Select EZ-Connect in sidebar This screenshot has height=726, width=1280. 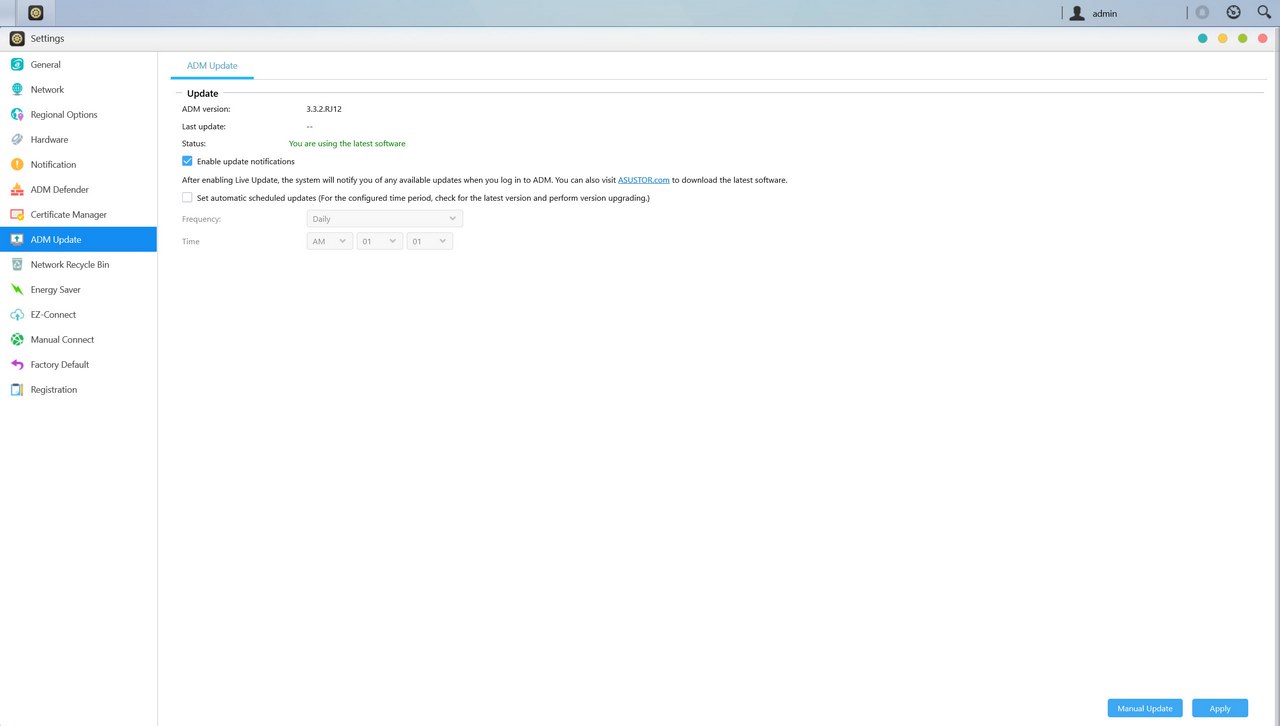[x=78, y=314]
